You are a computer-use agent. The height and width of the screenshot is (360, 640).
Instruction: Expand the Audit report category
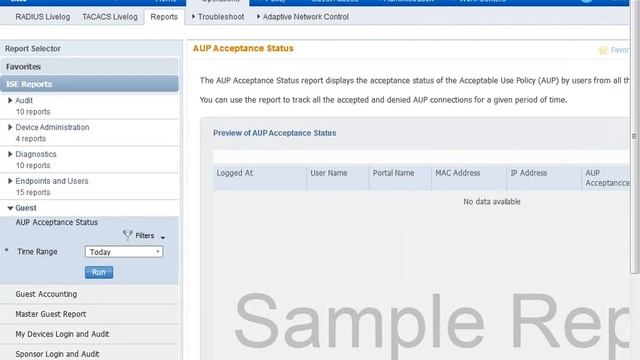(x=10, y=100)
